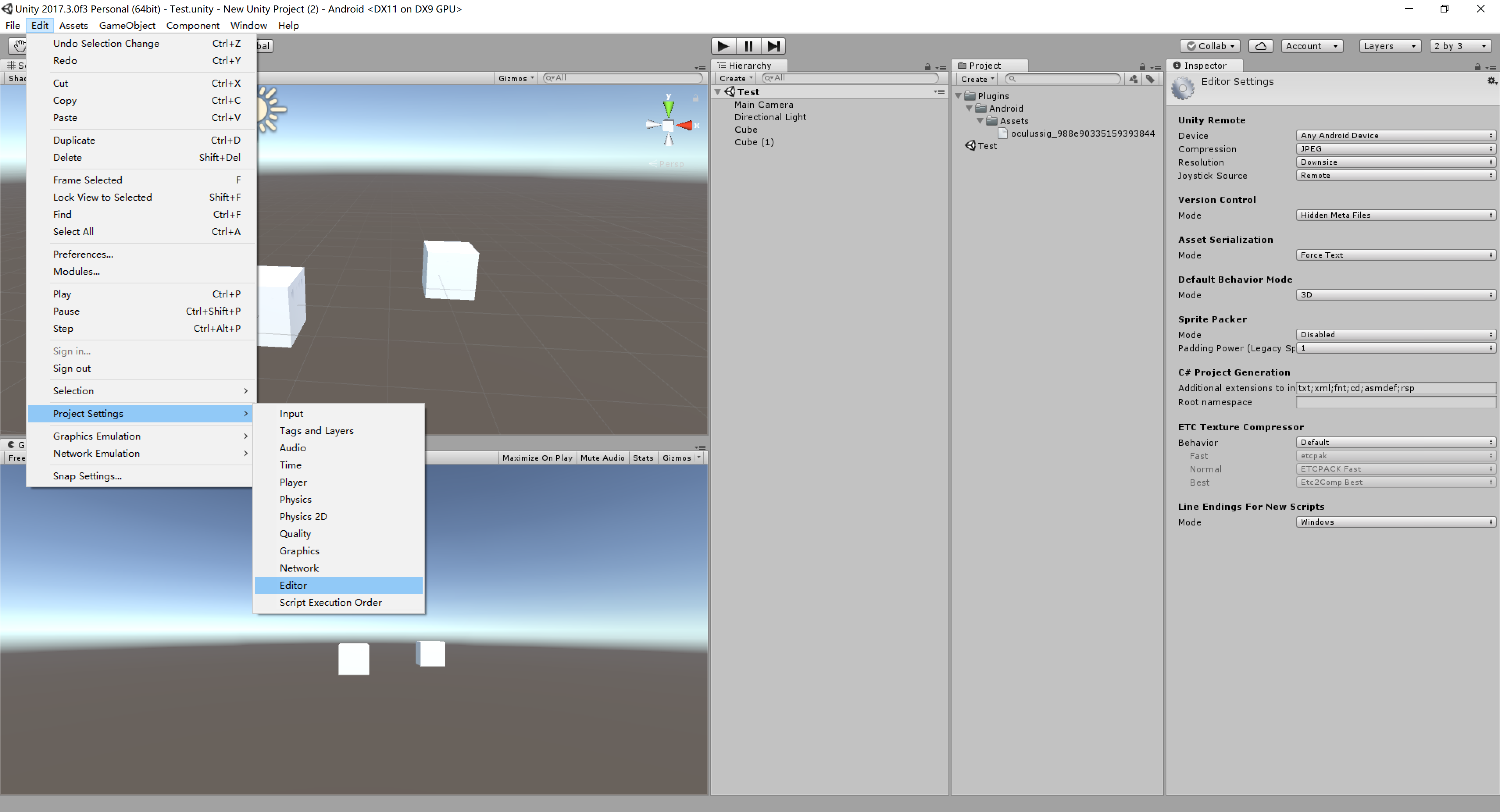The image size is (1500, 812).
Task: Click the scene orientation gizmo Y axis
Action: [668, 107]
